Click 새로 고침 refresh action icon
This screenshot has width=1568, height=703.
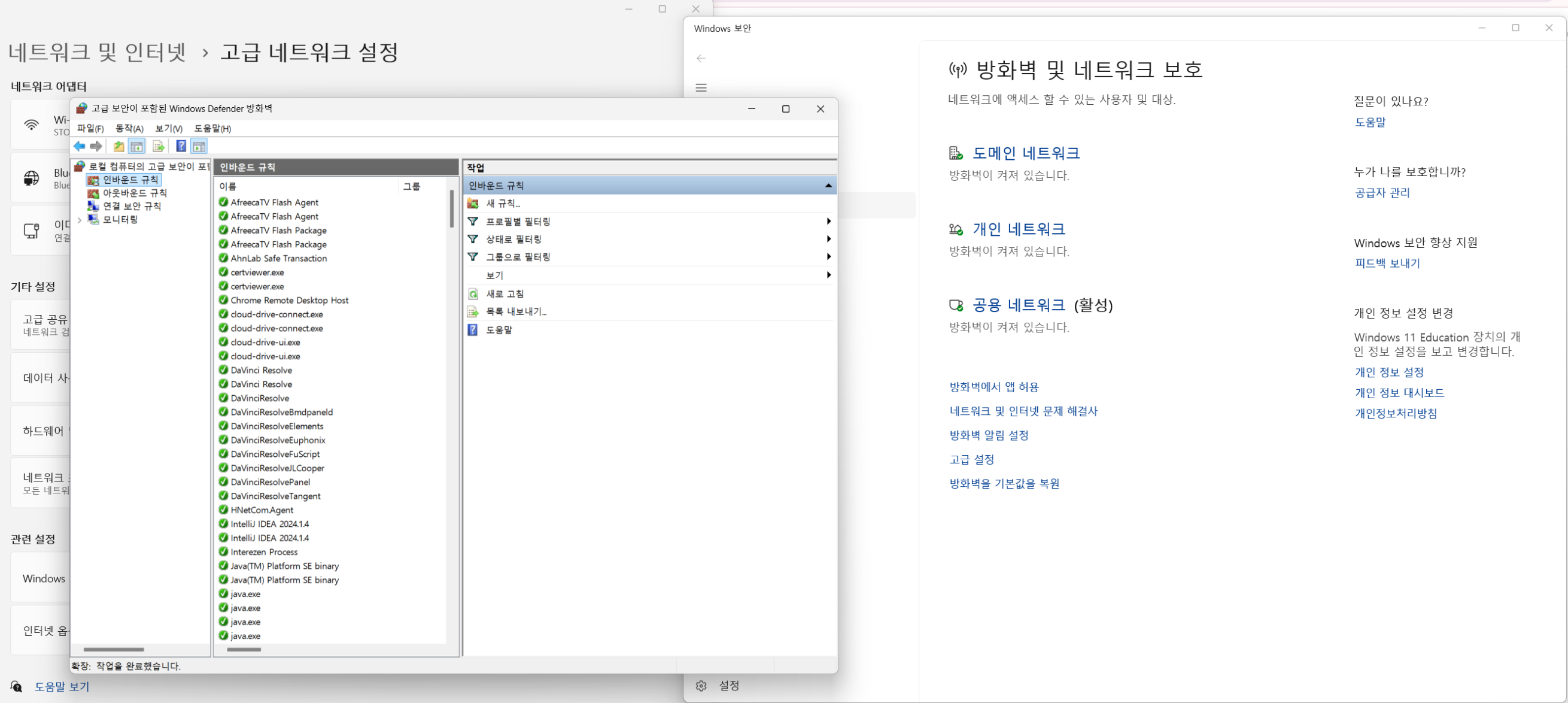pos(473,294)
